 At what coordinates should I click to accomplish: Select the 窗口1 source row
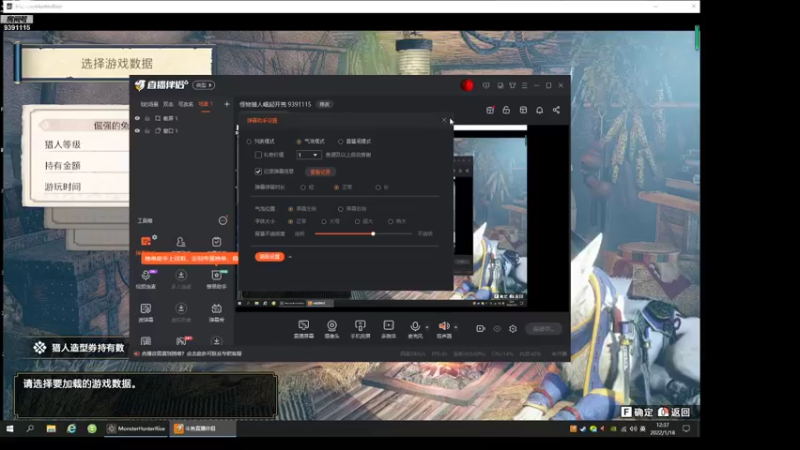[184, 131]
